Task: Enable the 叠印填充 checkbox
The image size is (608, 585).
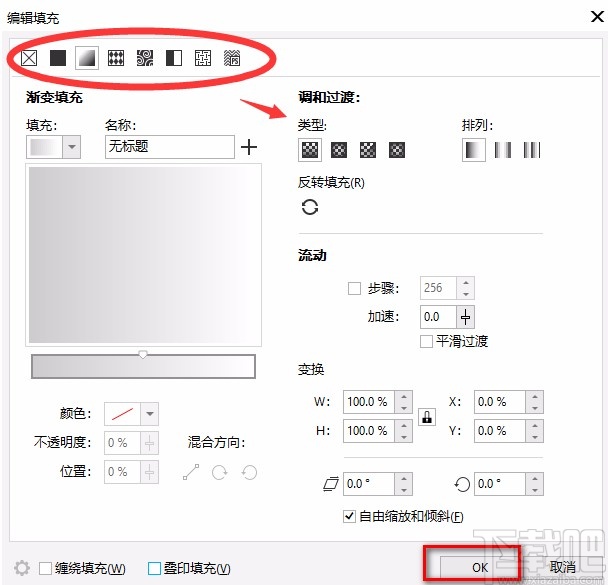Action: tap(154, 569)
